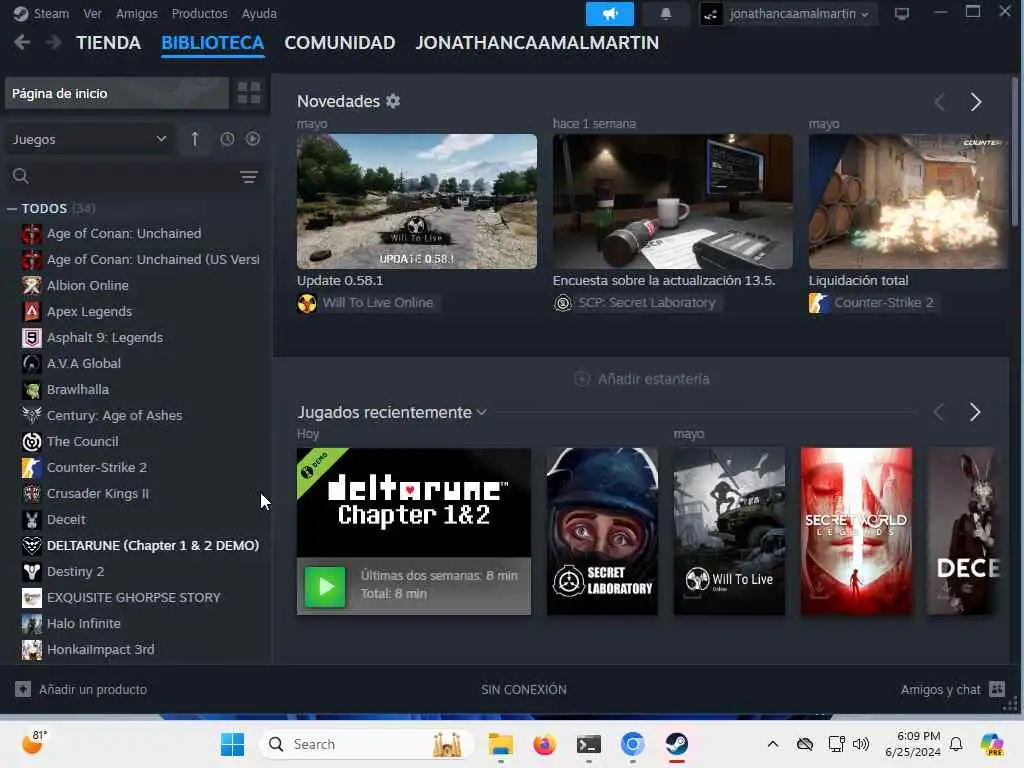Click SCP: Secret Laboratory small icon
Viewport: 1024px width, 768px height.
[562, 303]
